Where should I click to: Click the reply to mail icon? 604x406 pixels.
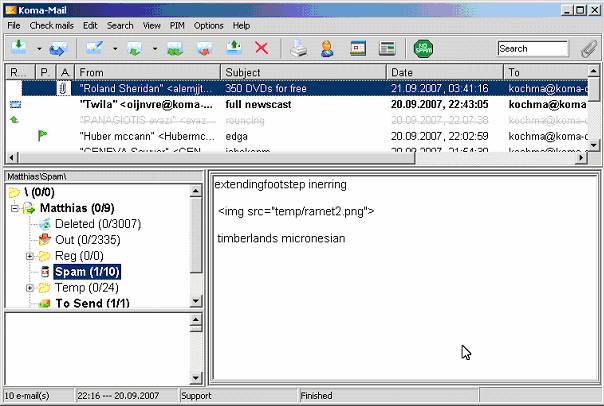pos(134,49)
